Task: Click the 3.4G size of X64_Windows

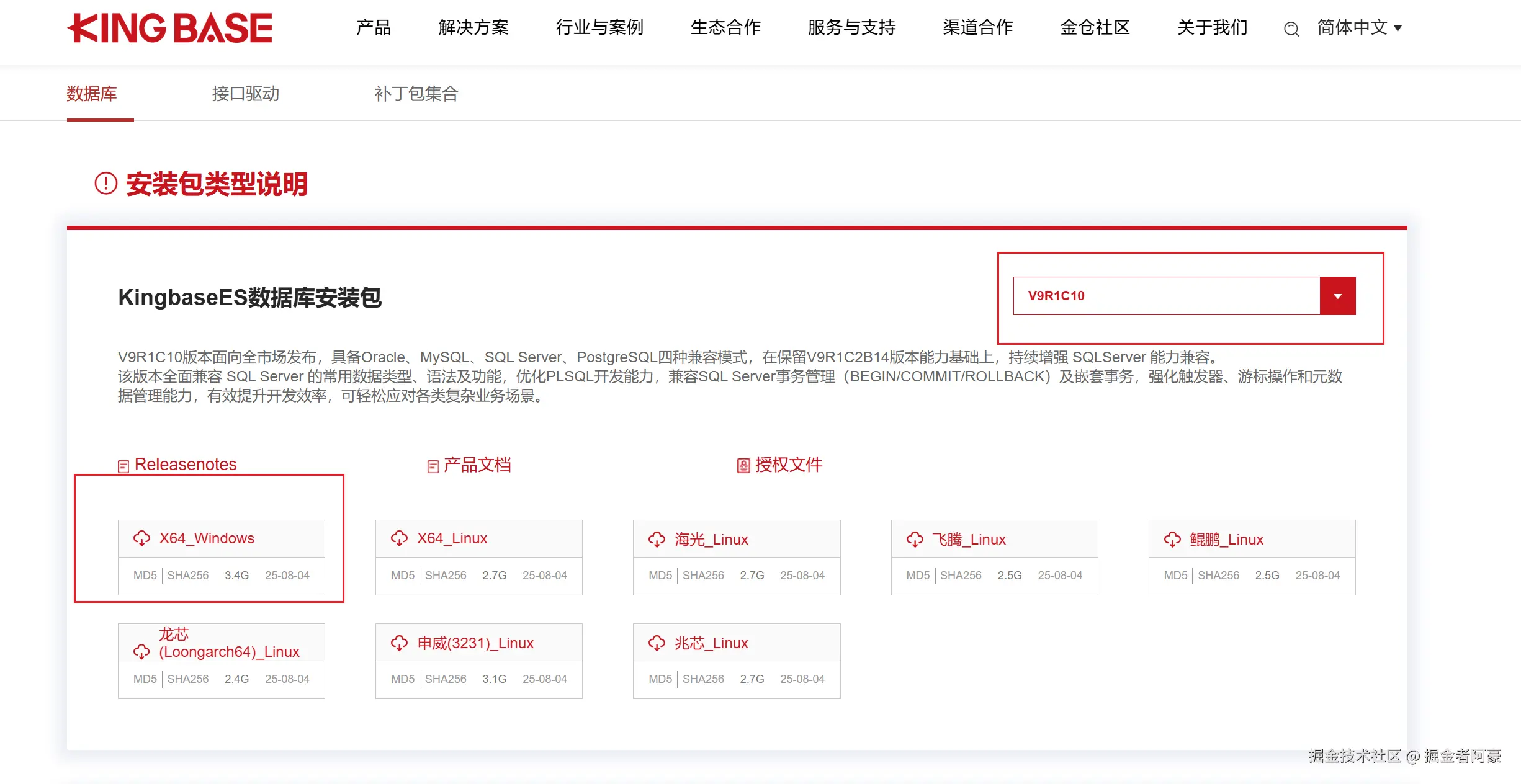Action: pos(236,576)
